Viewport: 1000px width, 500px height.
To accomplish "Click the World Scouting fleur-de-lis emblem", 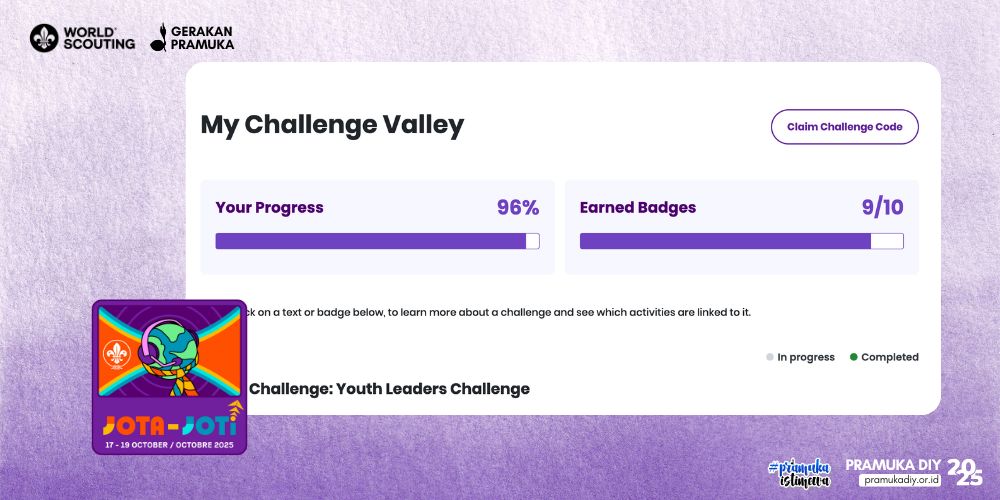I will coord(45,38).
